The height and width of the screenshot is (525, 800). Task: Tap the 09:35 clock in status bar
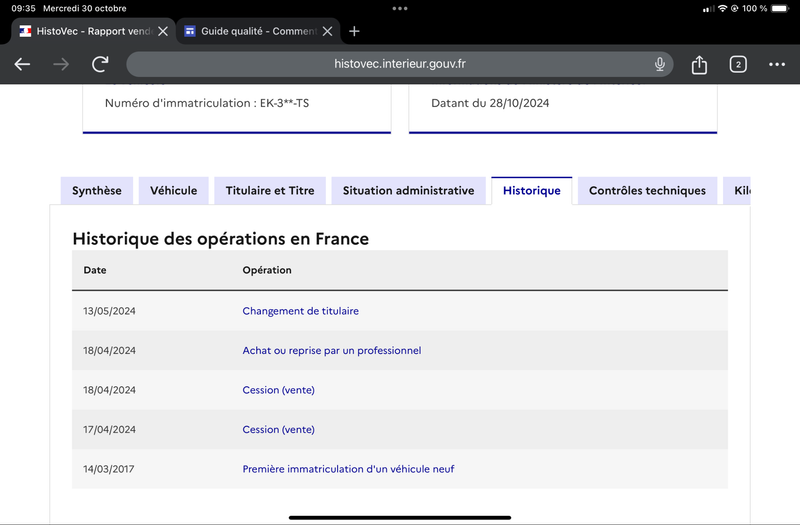coord(23,8)
